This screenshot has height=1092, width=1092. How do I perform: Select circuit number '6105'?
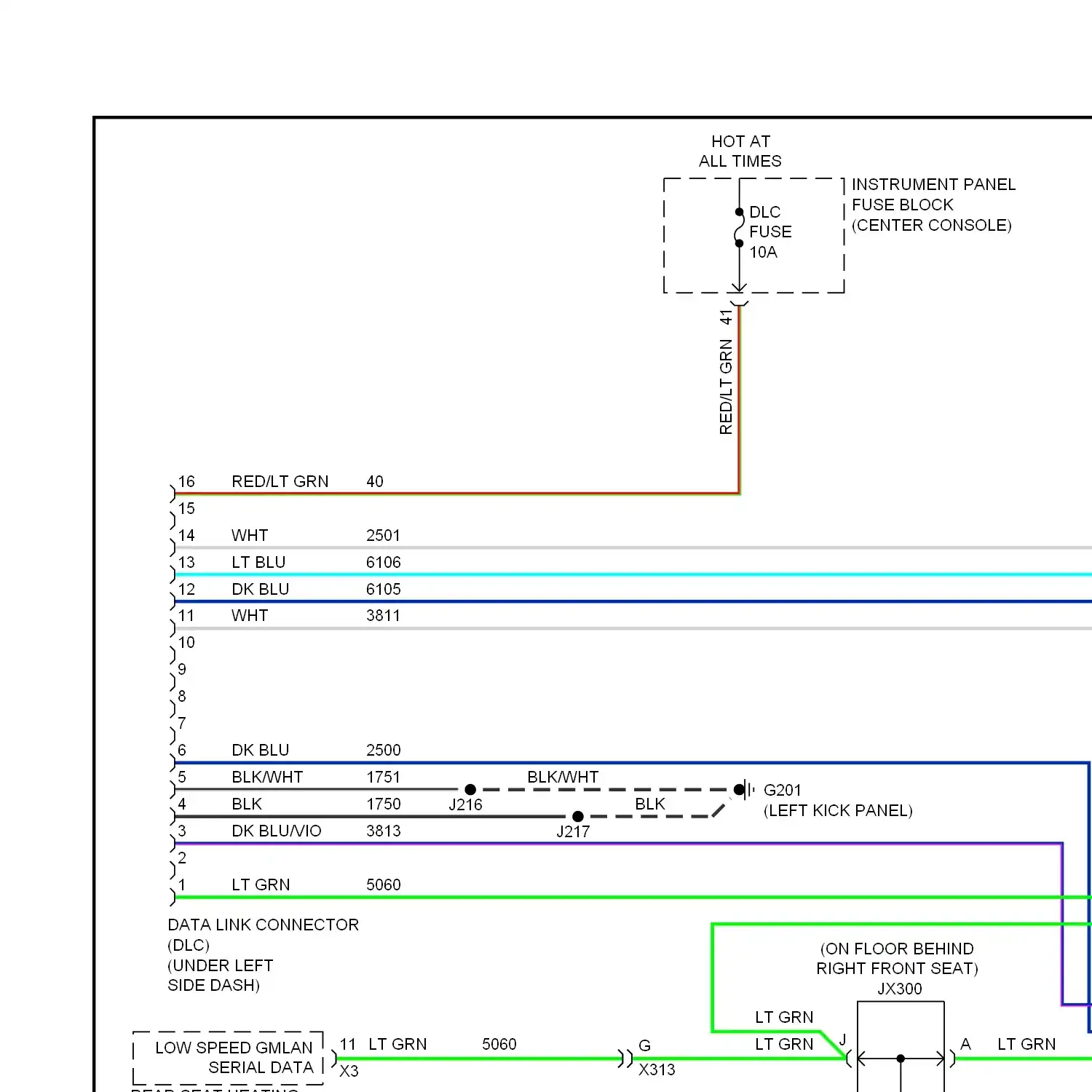tap(383, 589)
